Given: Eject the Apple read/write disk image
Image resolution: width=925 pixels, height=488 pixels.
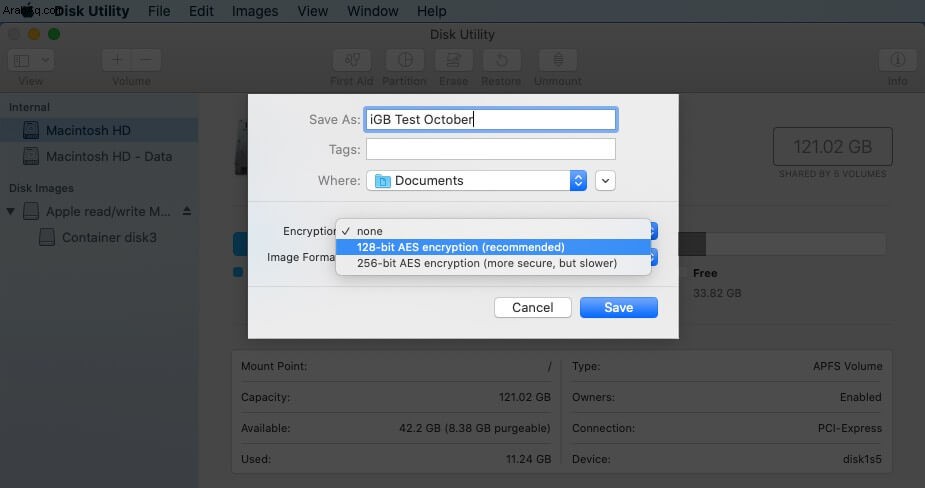Looking at the screenshot, I should click(x=186, y=211).
